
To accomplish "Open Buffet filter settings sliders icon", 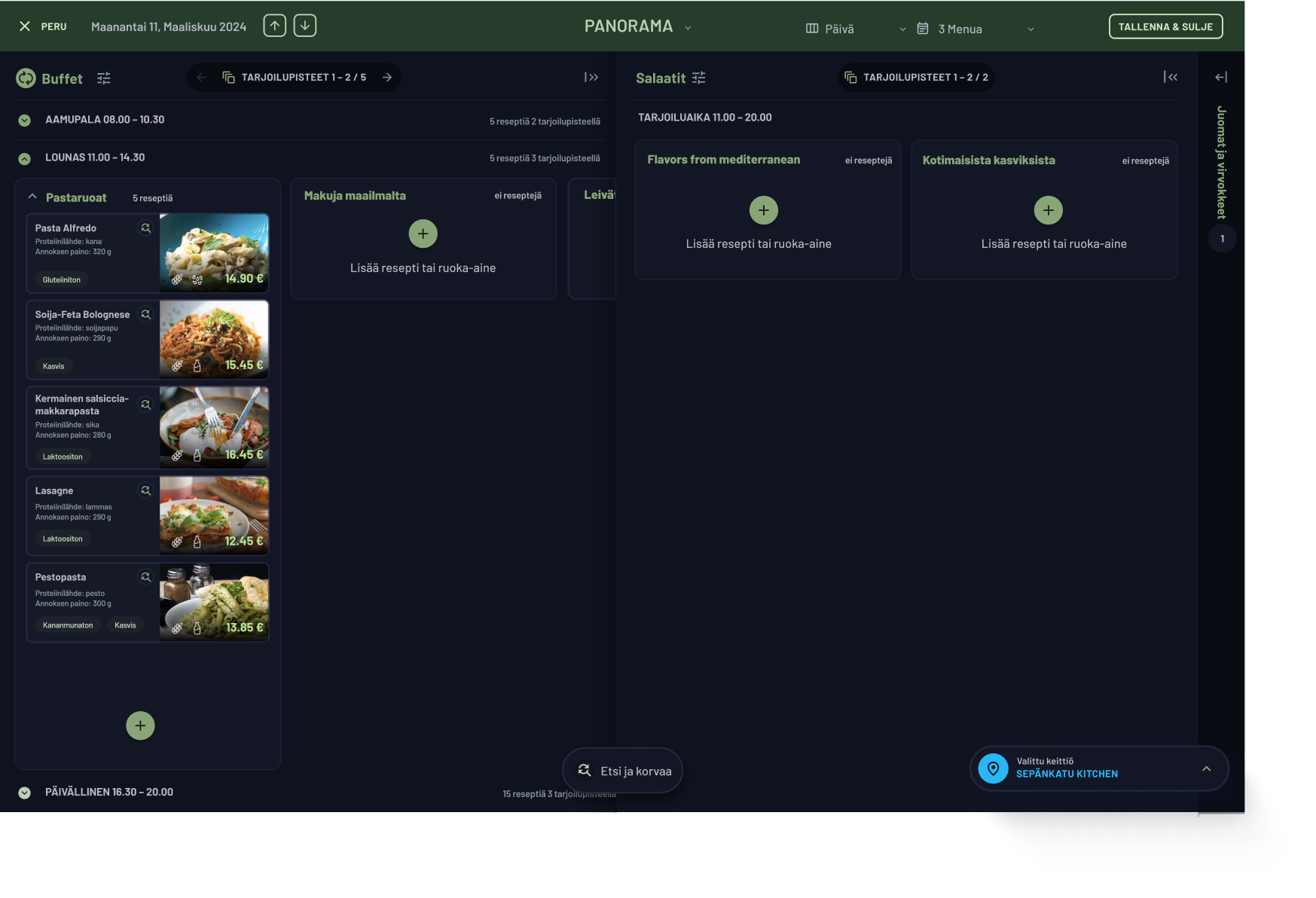I will tap(104, 78).
